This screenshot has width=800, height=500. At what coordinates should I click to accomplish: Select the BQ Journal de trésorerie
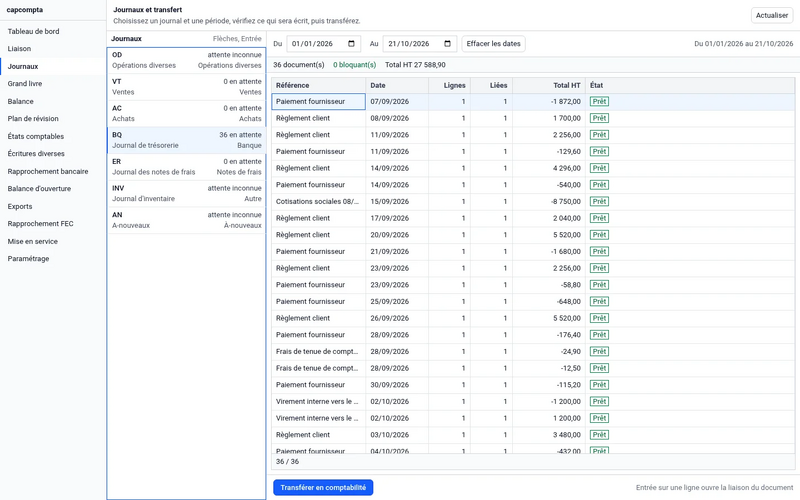[x=187, y=140]
